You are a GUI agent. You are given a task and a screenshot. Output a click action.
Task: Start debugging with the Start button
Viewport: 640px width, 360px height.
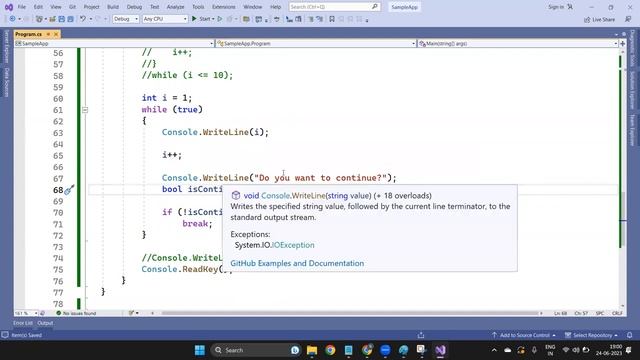point(201,19)
